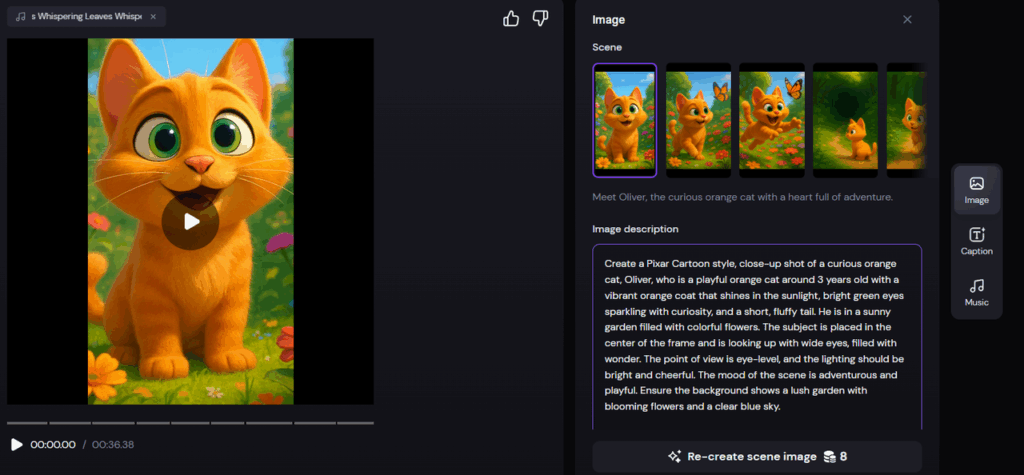Open the Music tab in sidebar
Image resolution: width=1024 pixels, height=475 pixels.
point(976,292)
